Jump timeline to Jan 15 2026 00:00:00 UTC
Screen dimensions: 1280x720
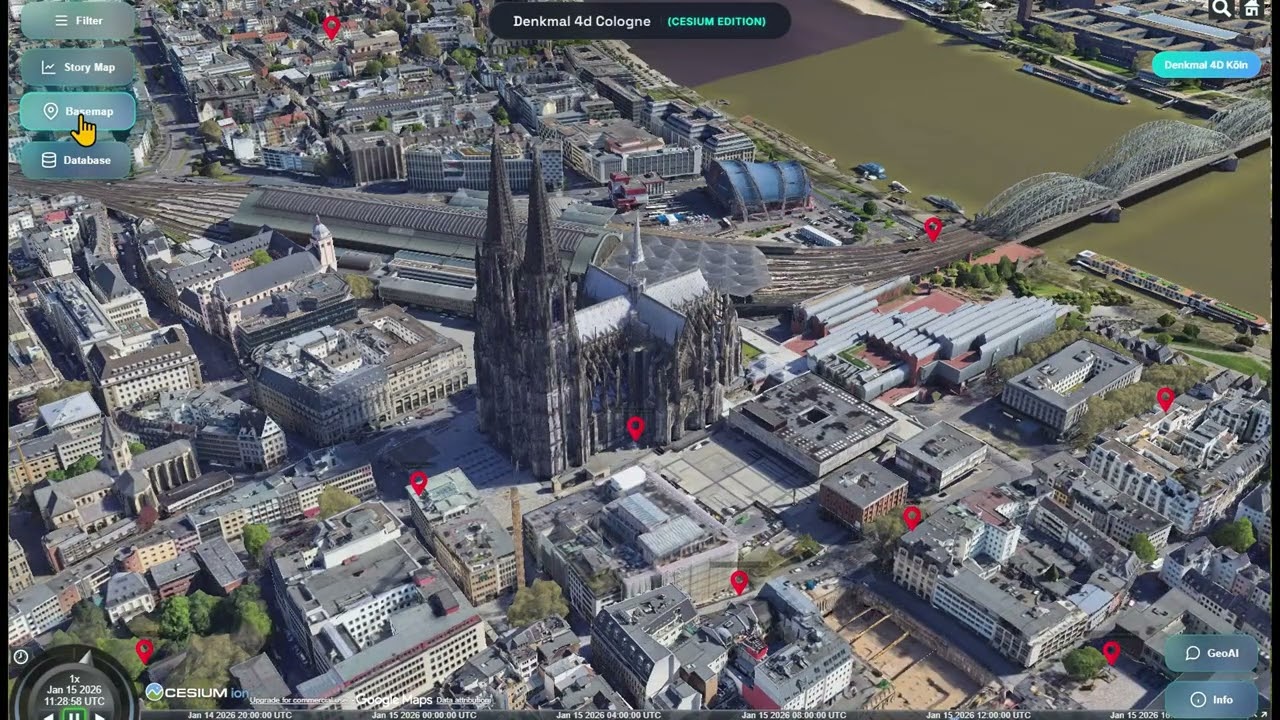424,715
